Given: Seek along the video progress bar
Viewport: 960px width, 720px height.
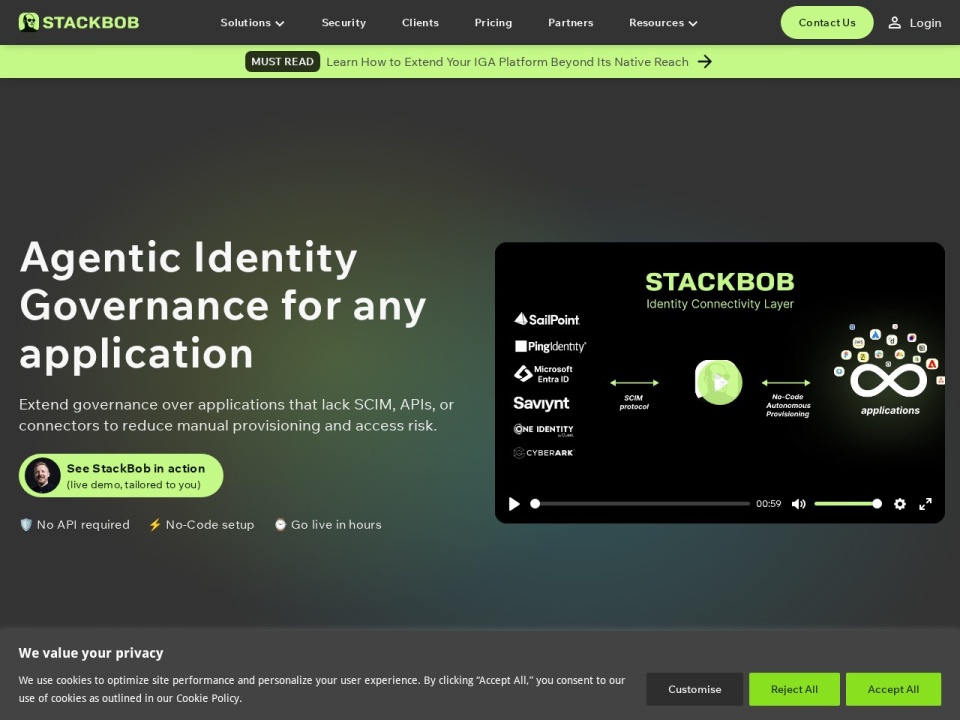Looking at the screenshot, I should [x=640, y=503].
